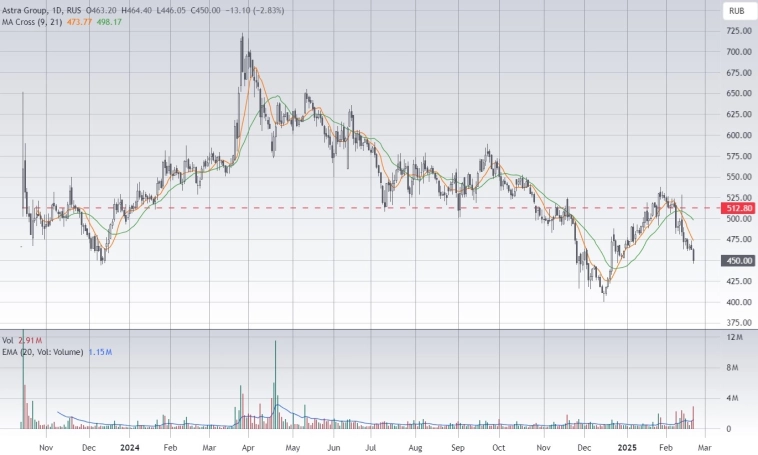Click the Aug label on time axis
758x455 pixels.
point(415,447)
